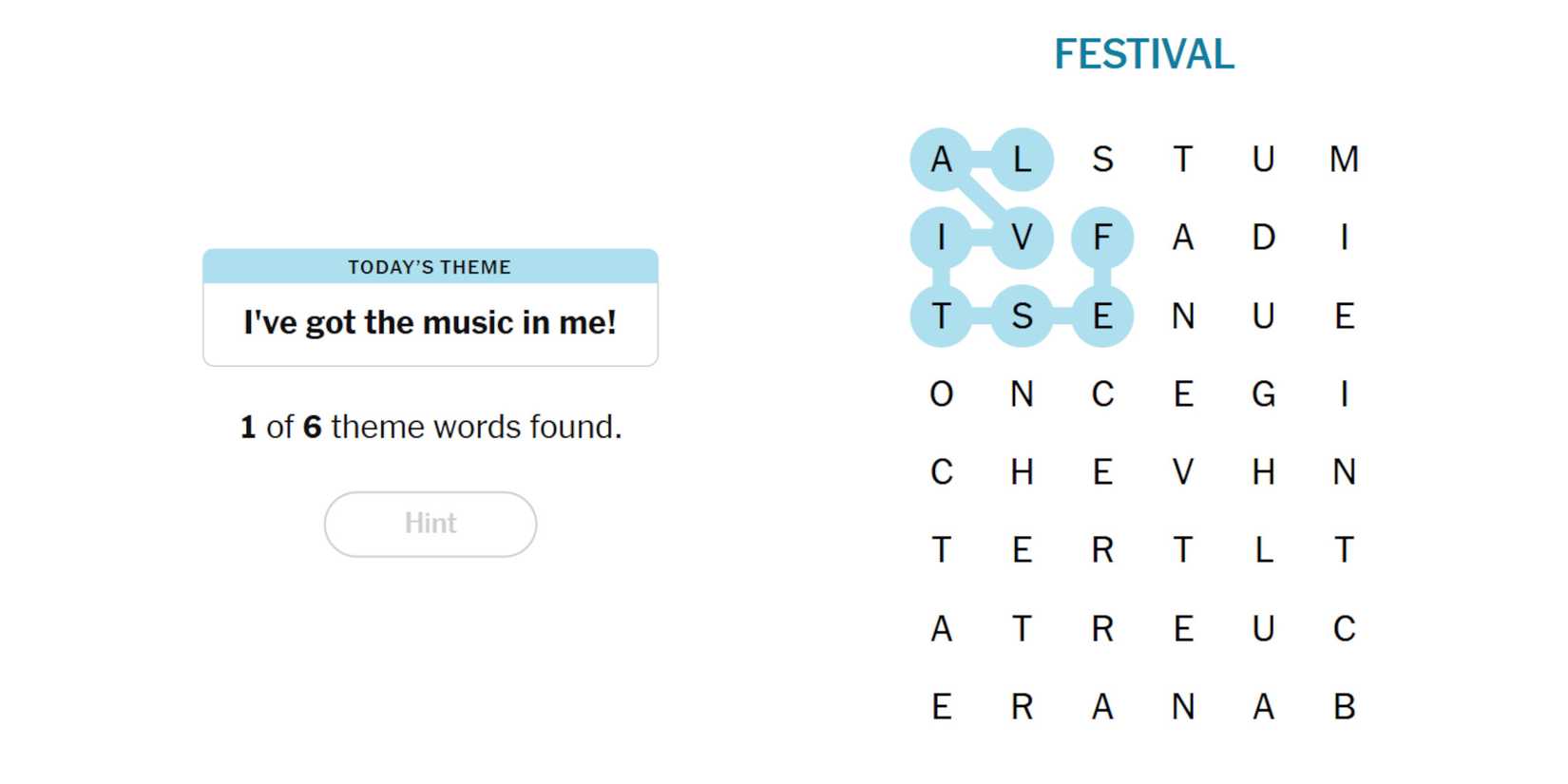Click the FESTIVAL found-word title
This screenshot has height=784, width=1568.
click(1143, 54)
